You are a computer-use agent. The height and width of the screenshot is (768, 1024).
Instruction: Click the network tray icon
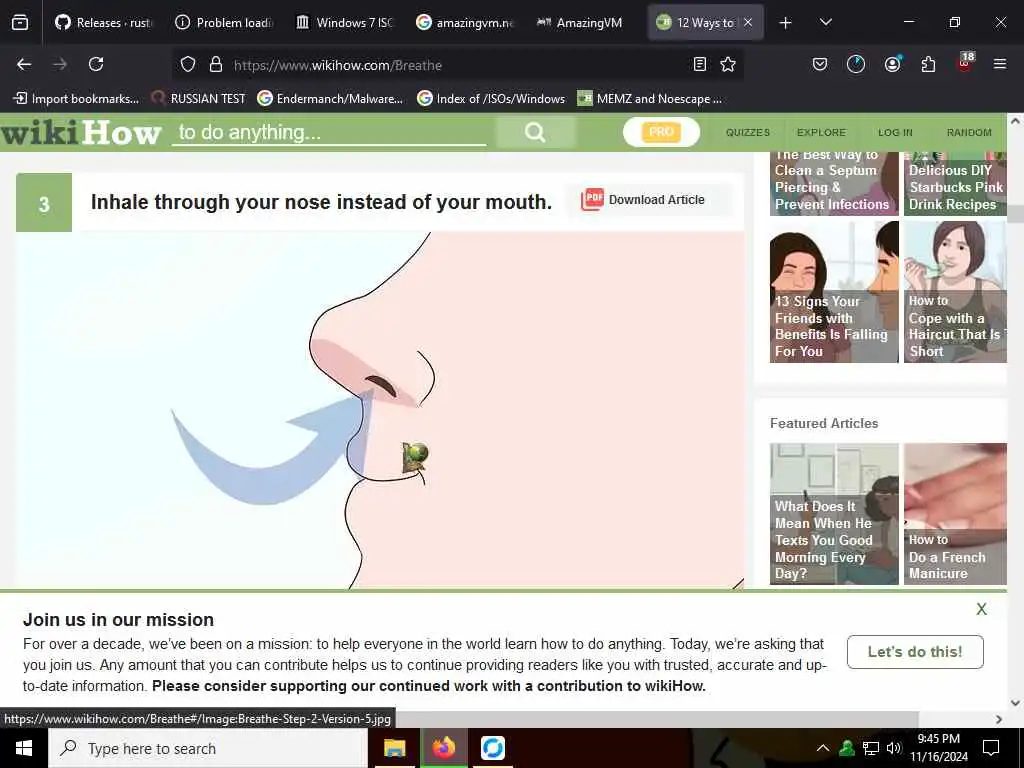tap(871, 748)
